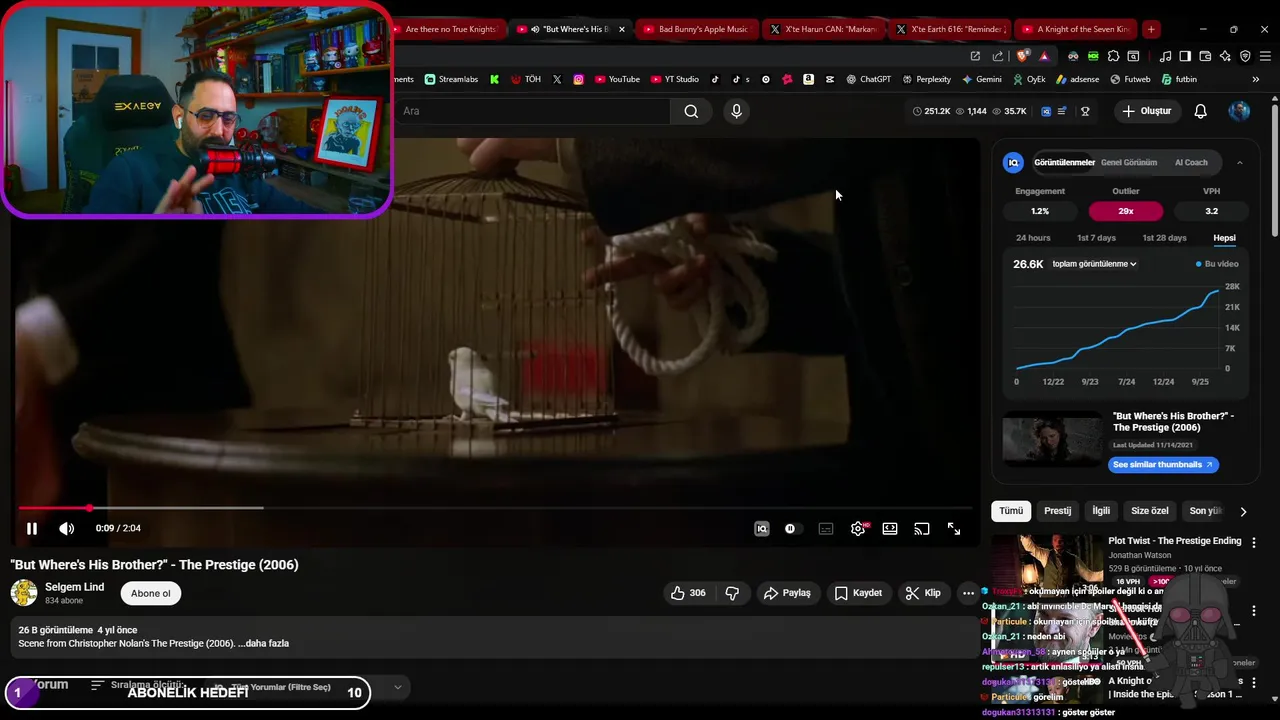Select 1st 7 days range
This screenshot has width=1280, height=720.
1096,238
